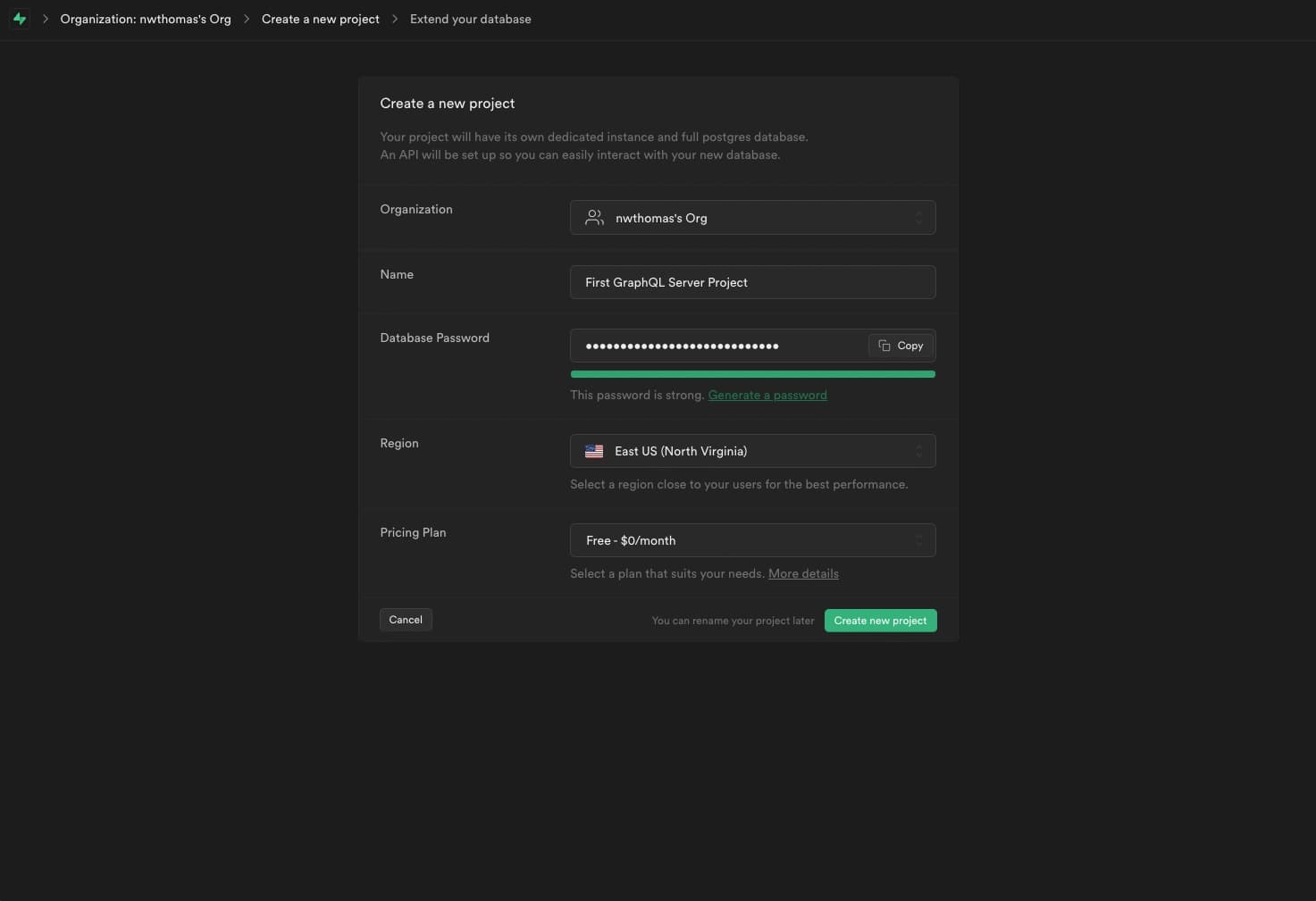Open the Pricing Plan Free dropdown

752,541
